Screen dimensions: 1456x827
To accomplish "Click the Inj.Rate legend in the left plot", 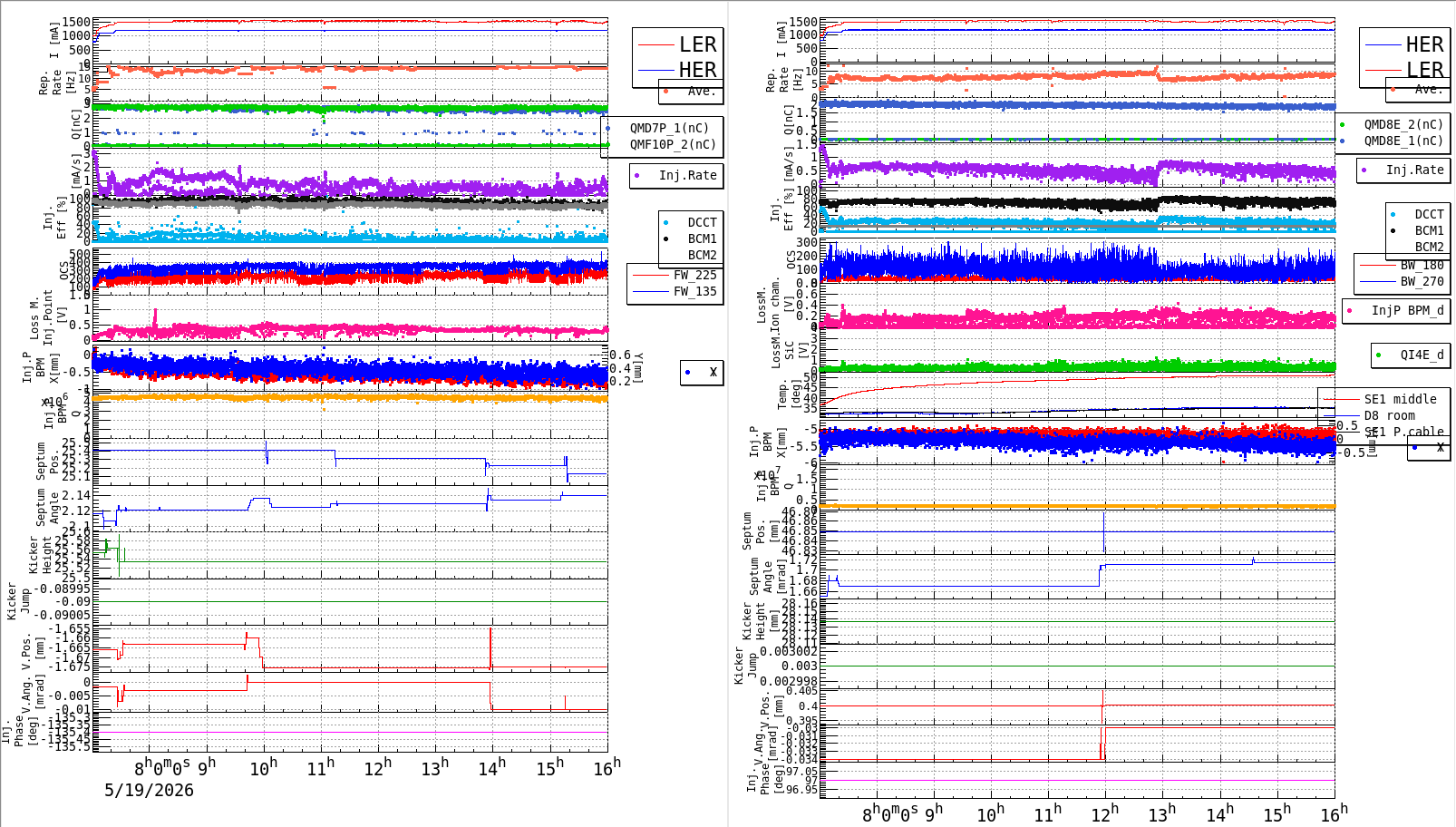I will (687, 175).
